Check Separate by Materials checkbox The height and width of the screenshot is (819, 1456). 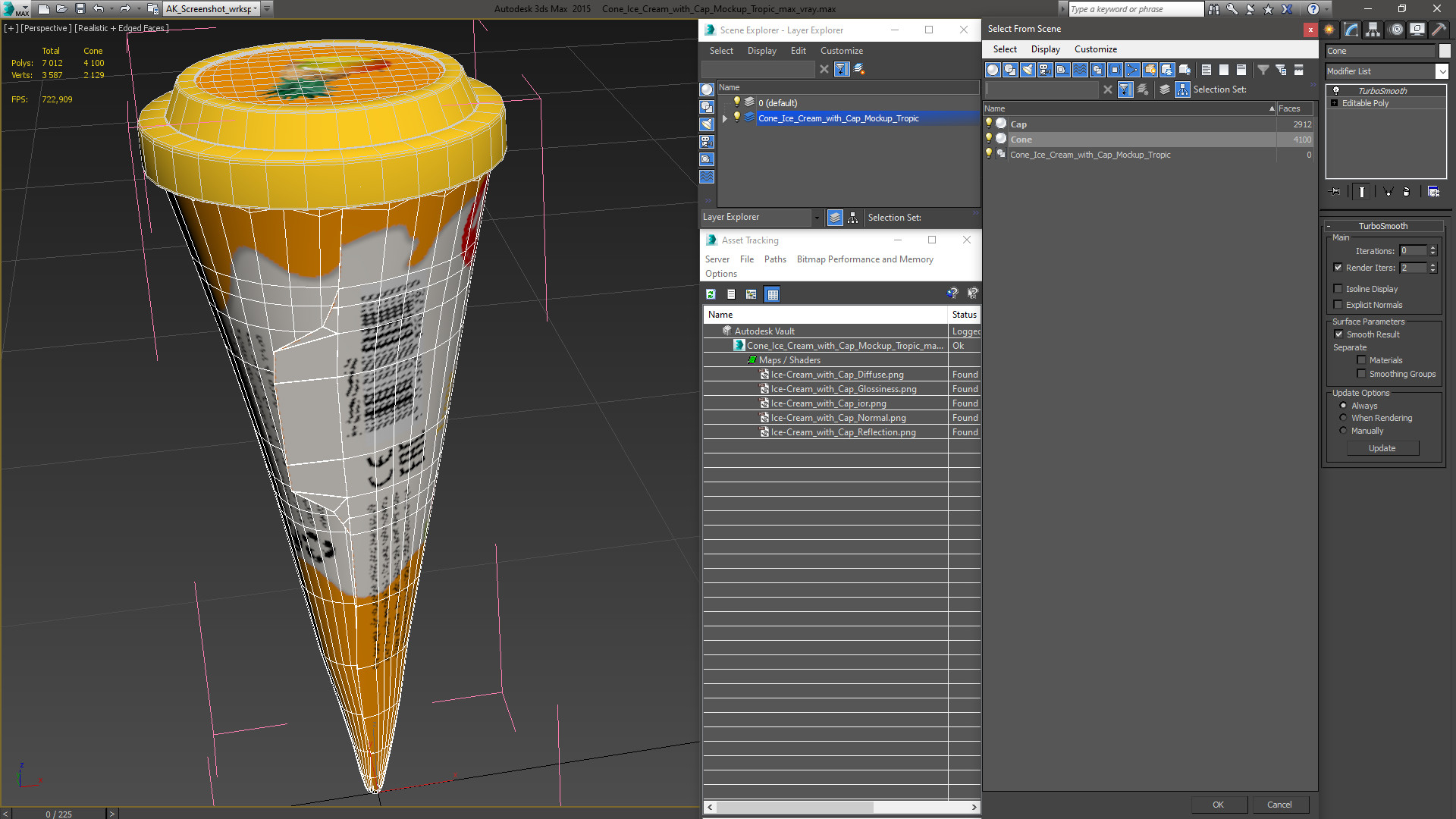(1361, 360)
